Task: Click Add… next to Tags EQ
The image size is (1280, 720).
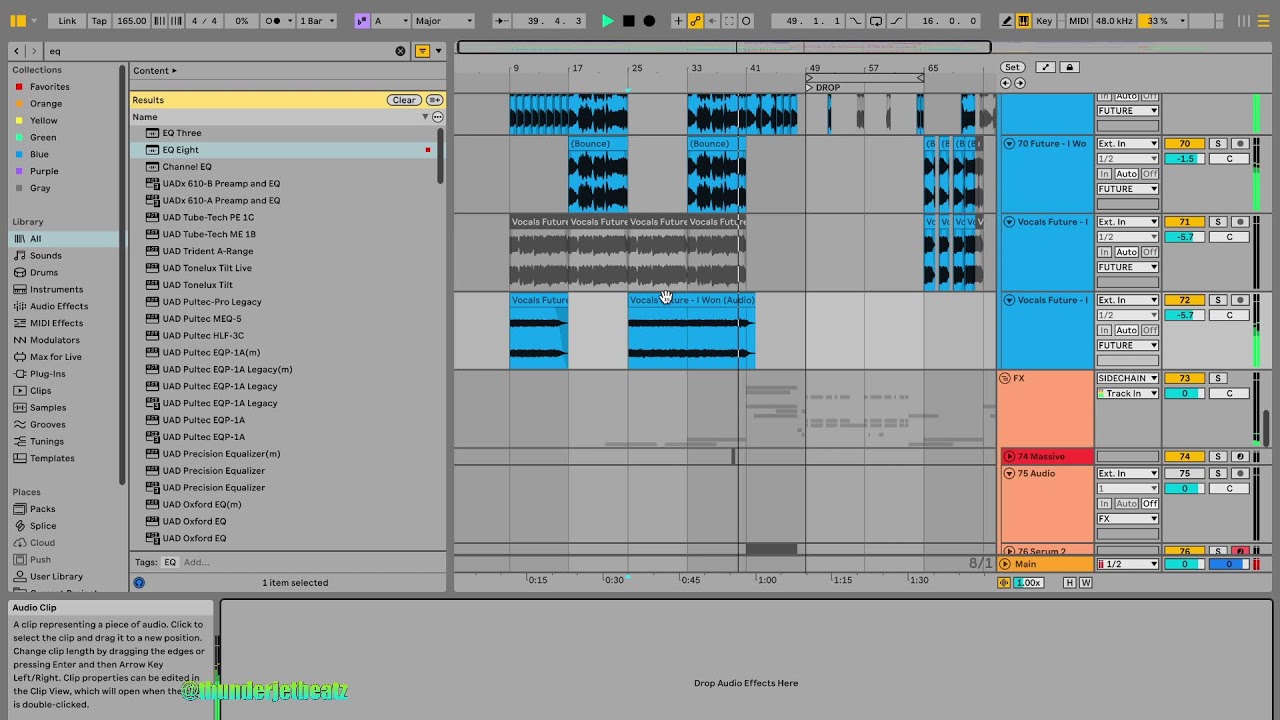Action: coord(196,562)
